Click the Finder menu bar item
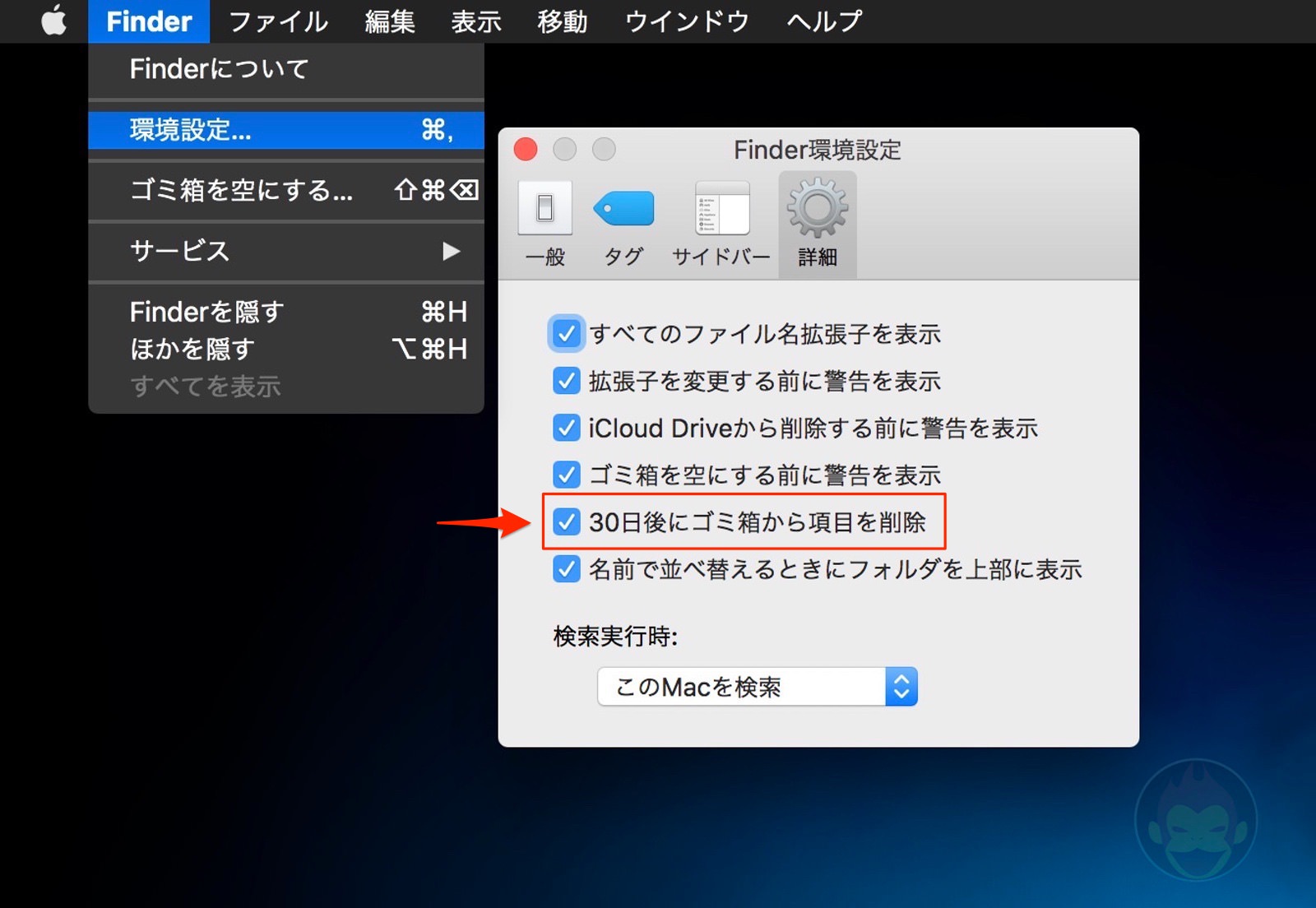 [149, 21]
